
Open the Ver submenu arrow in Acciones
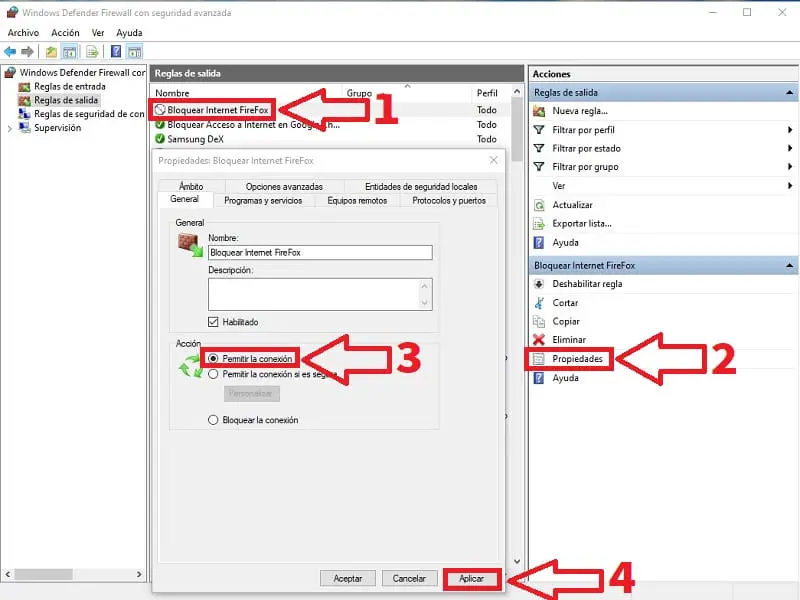point(790,185)
